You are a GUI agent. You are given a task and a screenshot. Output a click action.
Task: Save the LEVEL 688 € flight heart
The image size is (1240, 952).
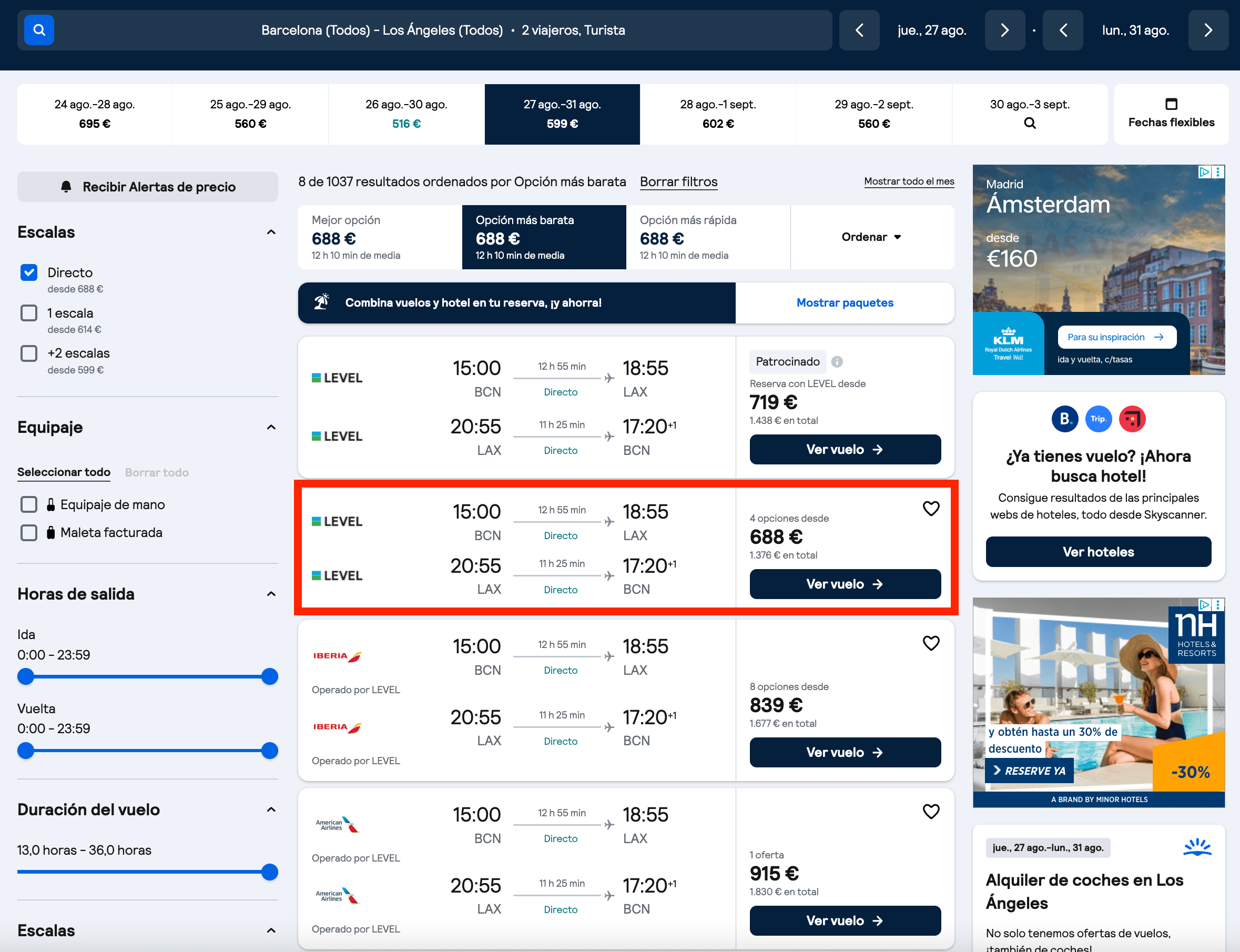[x=931, y=508]
